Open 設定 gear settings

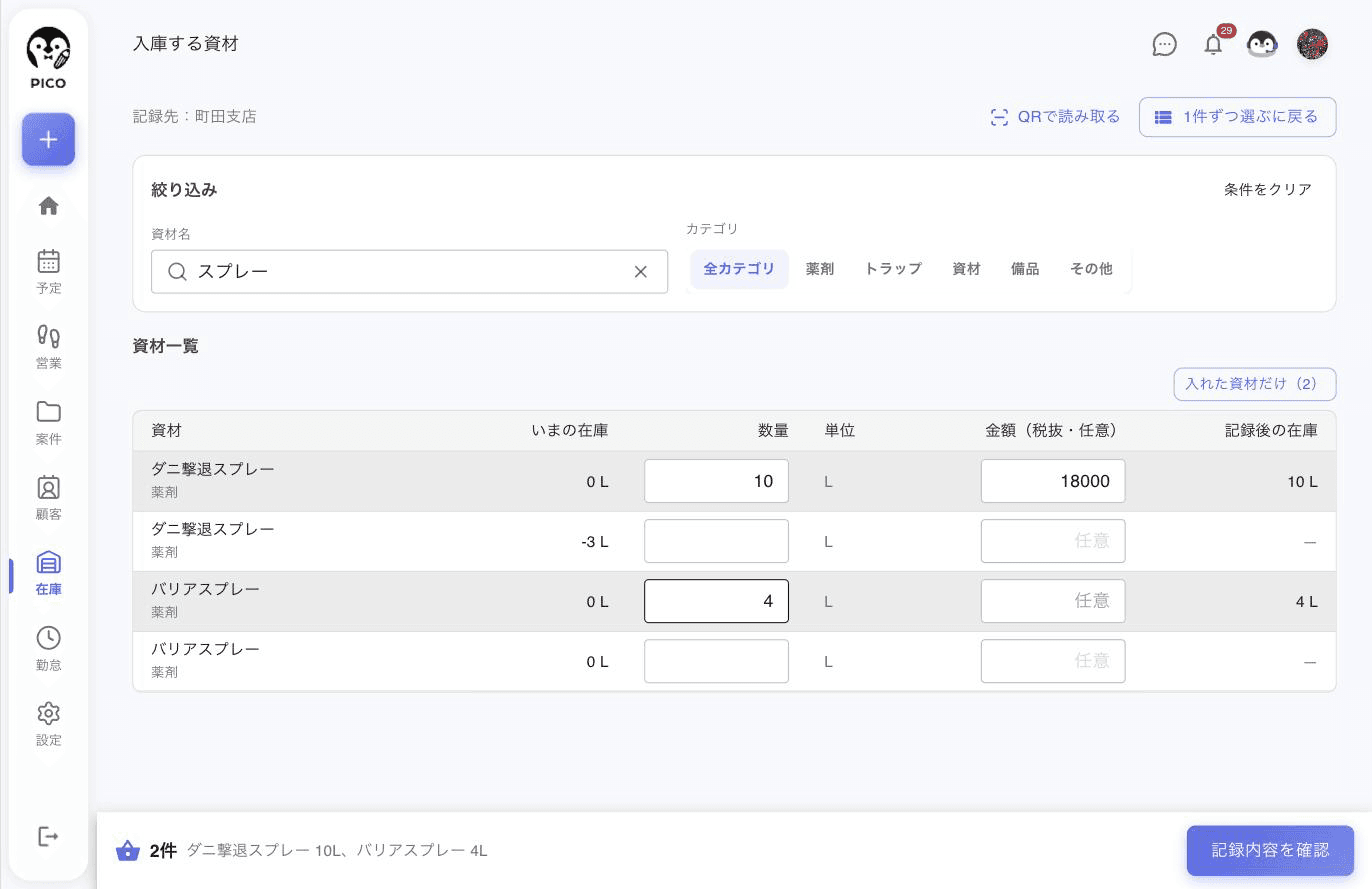click(48, 724)
